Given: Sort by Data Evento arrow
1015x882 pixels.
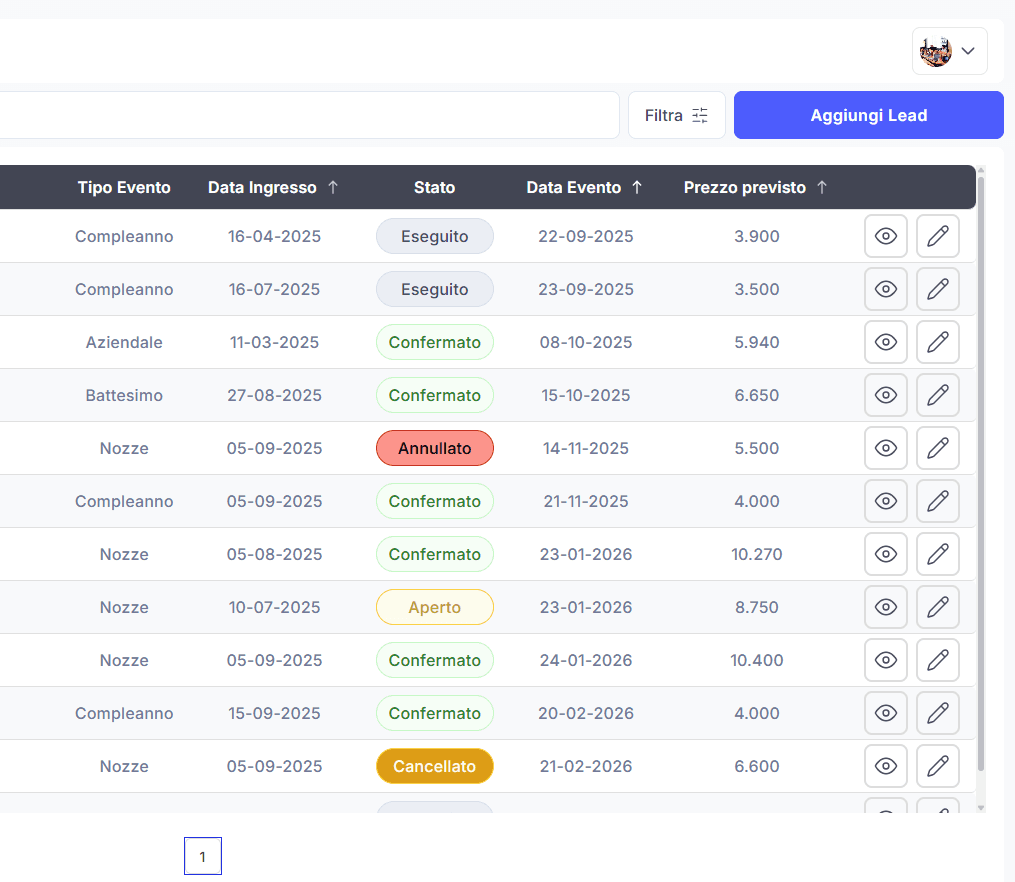Looking at the screenshot, I should [x=637, y=188].
